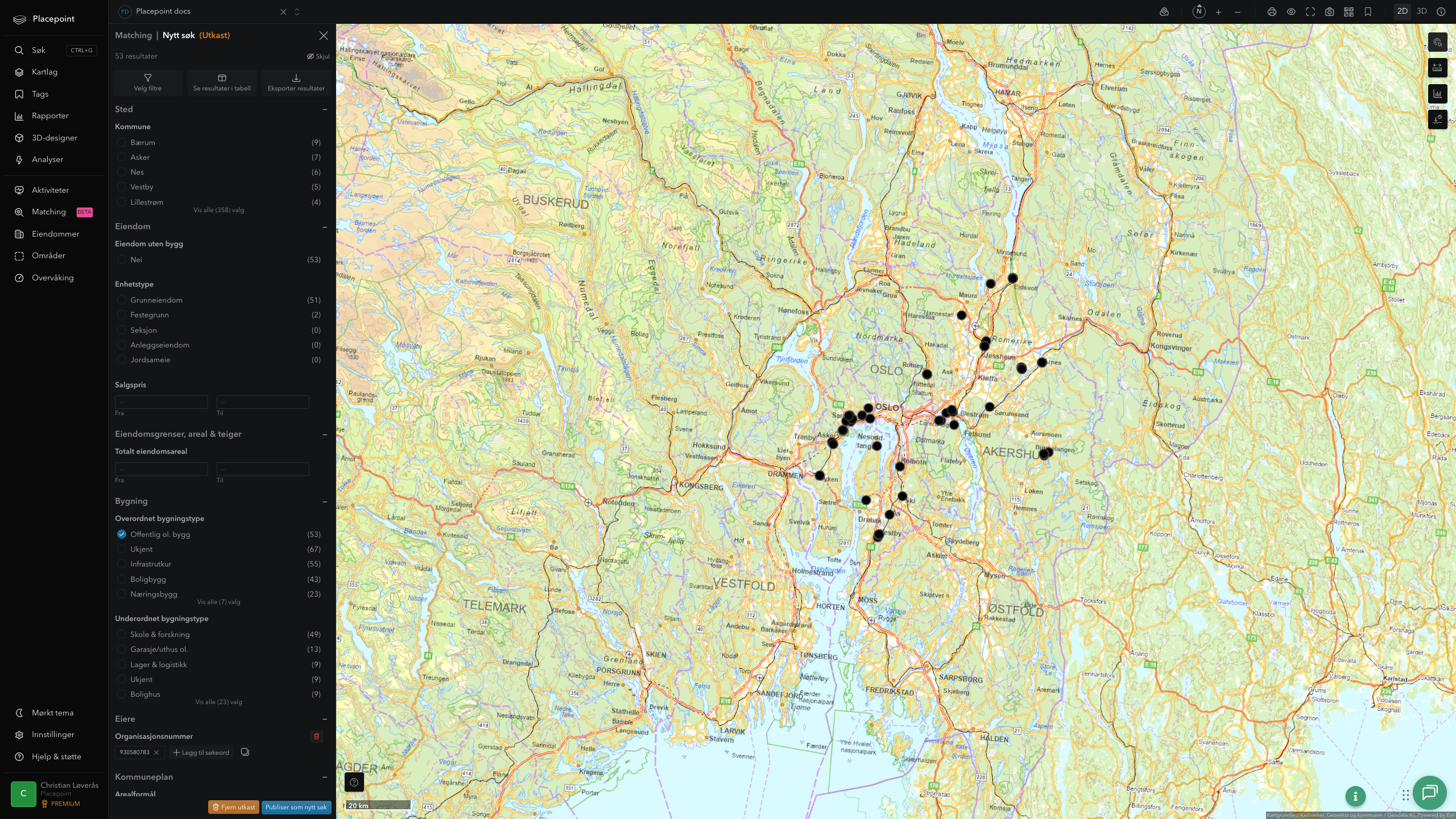Screen dimensions: 1456x819
Task: Enter fullscreen map mode
Action: [1310, 12]
